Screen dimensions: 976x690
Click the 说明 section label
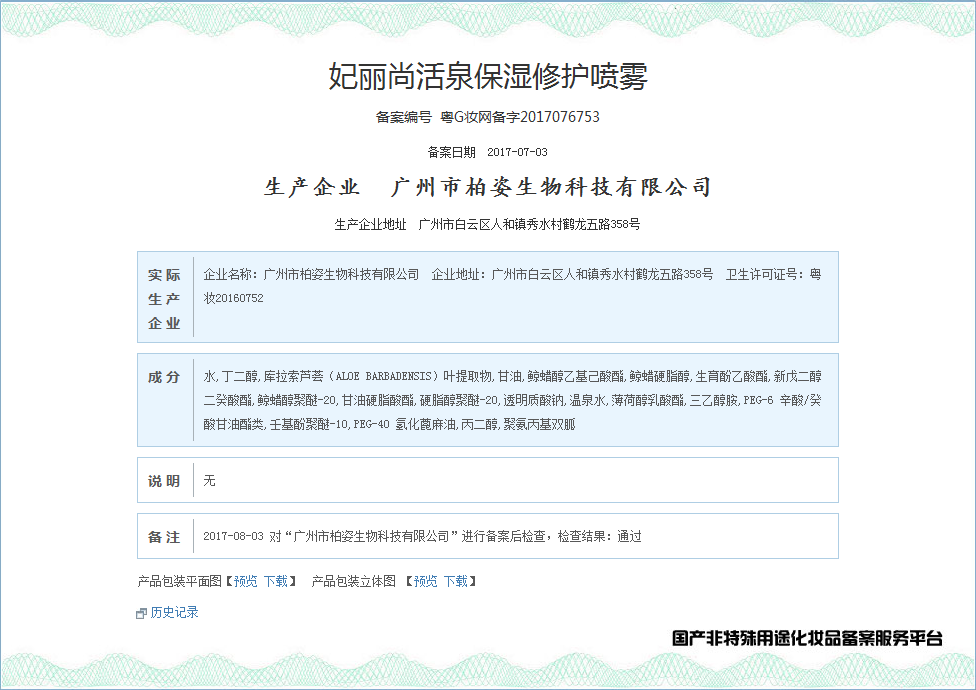coord(164,481)
